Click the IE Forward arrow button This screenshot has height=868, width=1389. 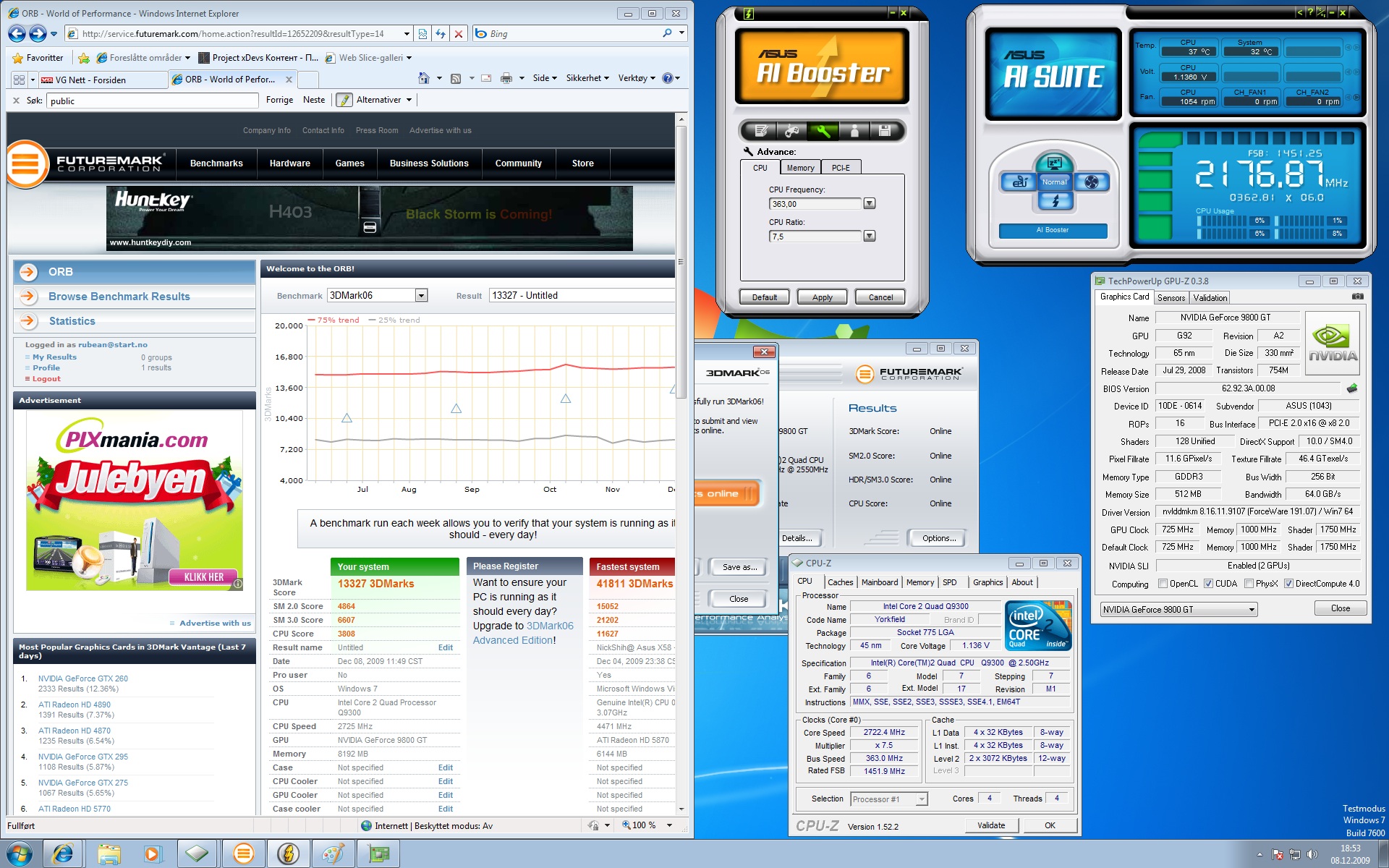(38, 33)
